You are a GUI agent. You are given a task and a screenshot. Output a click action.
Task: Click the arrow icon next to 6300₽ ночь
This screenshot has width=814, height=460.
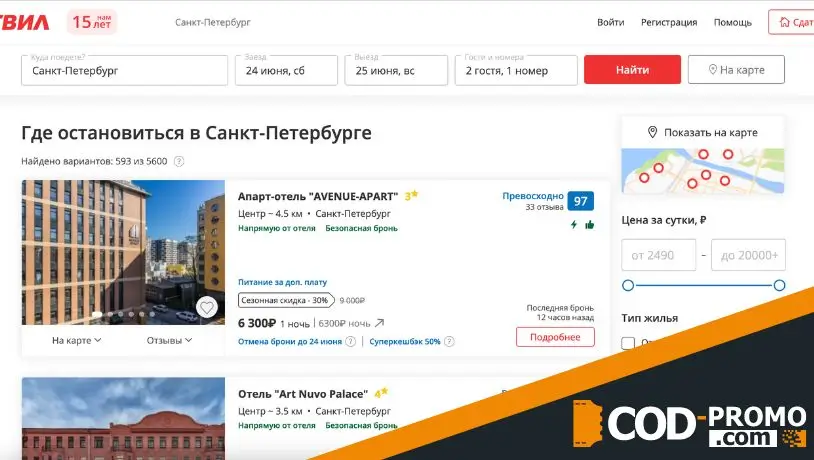tap(379, 323)
